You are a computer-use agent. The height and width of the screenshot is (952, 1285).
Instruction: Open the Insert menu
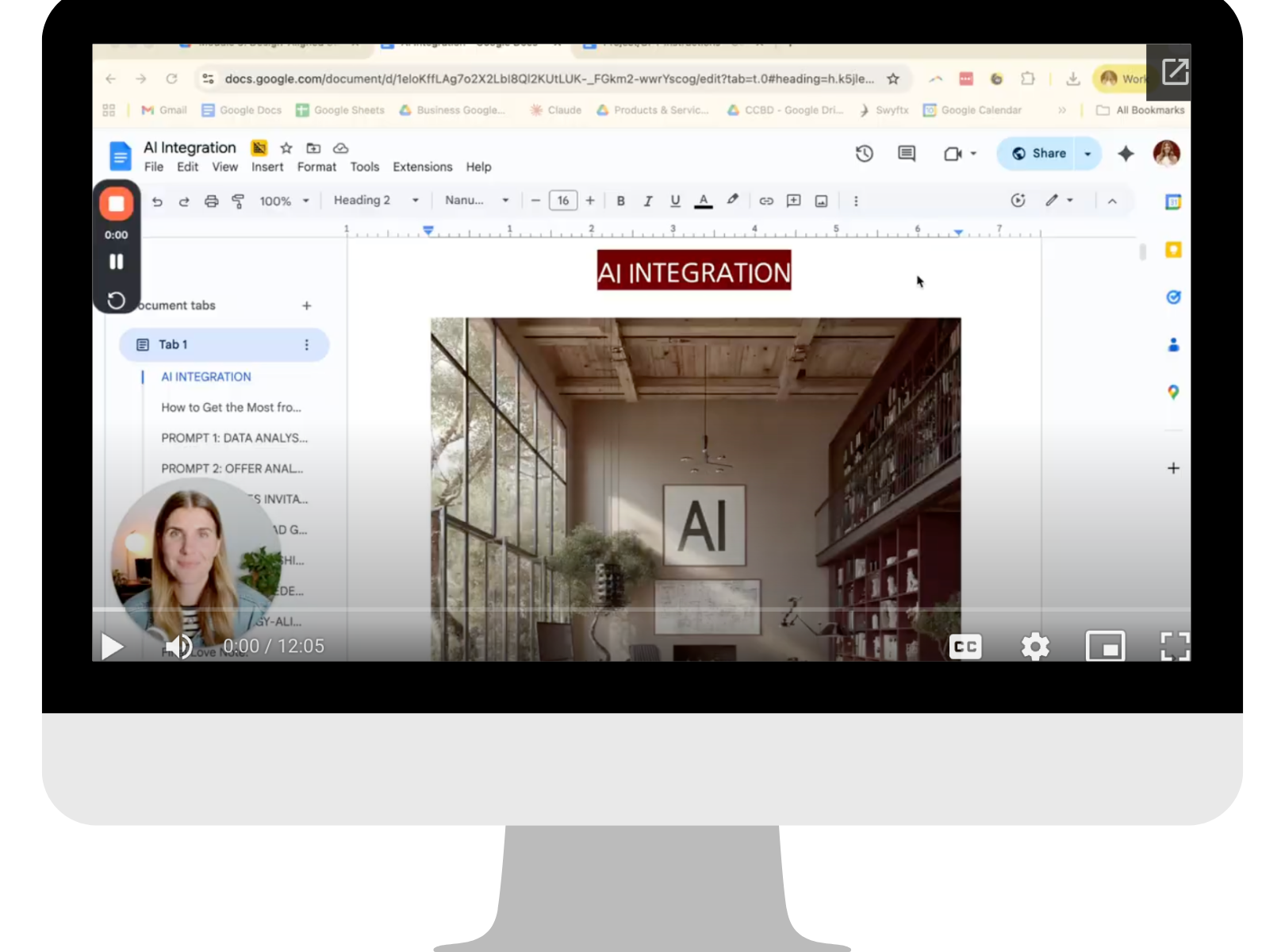[x=267, y=167]
